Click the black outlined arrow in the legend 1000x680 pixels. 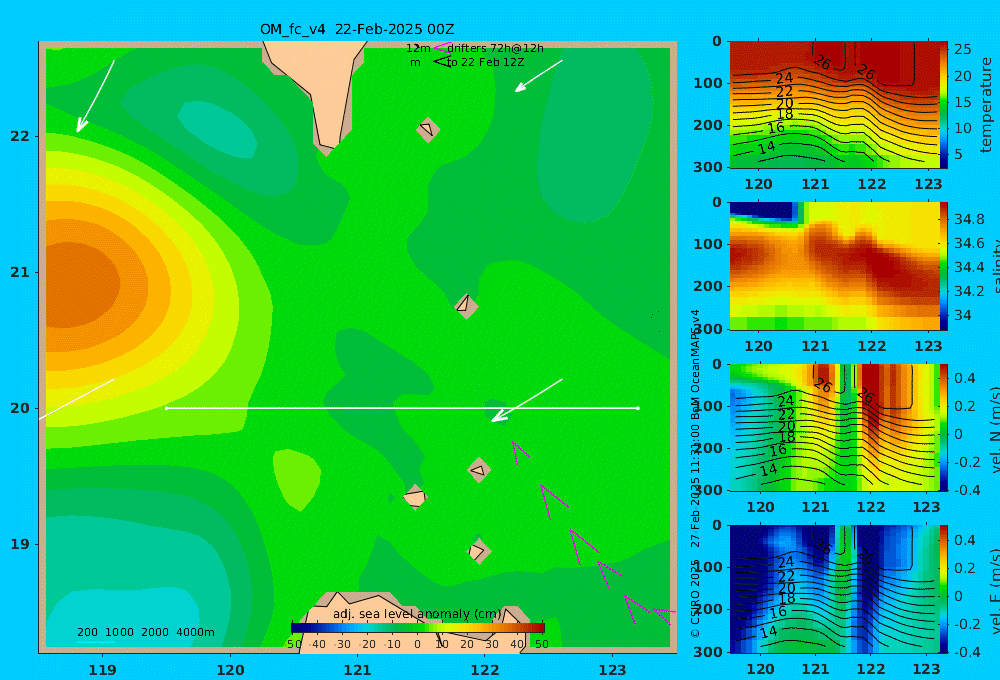pyautogui.click(x=441, y=61)
